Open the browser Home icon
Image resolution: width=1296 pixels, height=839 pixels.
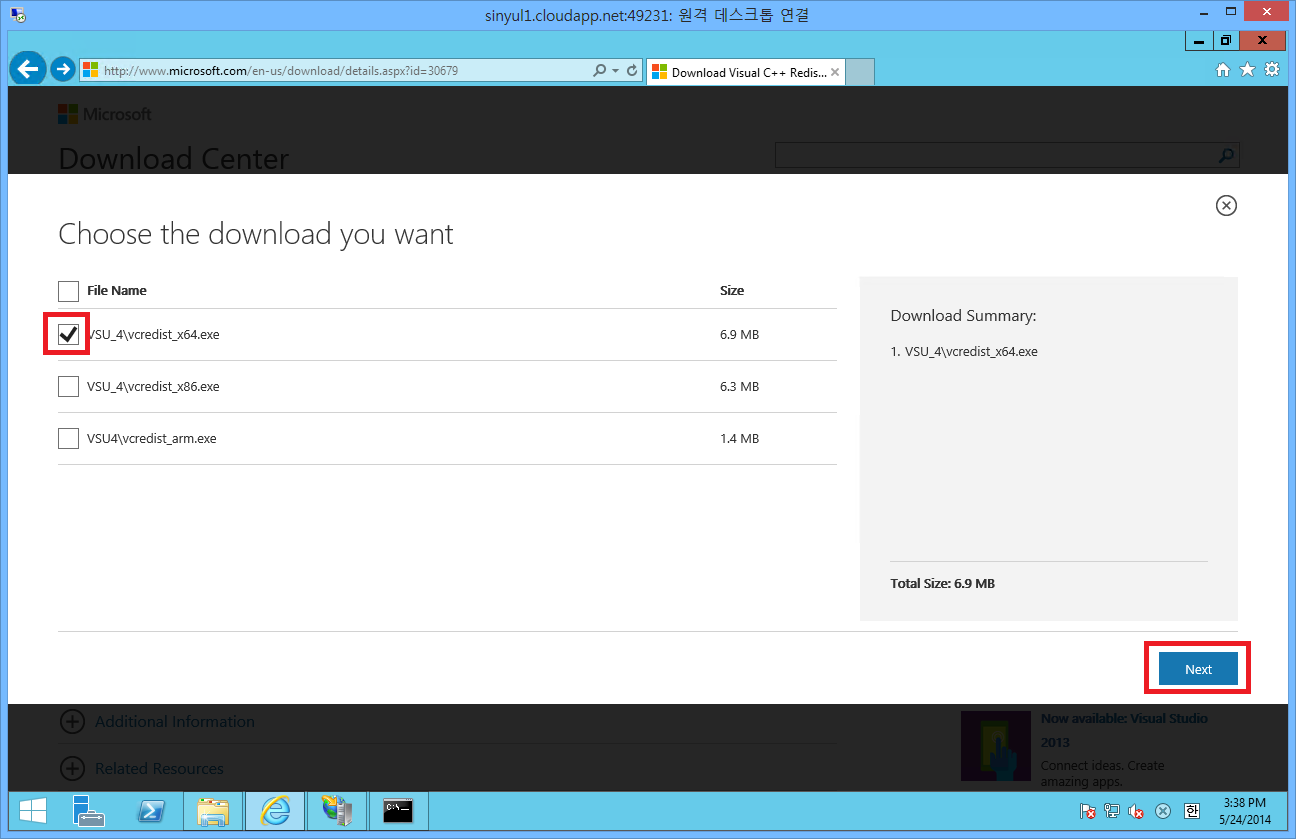click(1222, 70)
